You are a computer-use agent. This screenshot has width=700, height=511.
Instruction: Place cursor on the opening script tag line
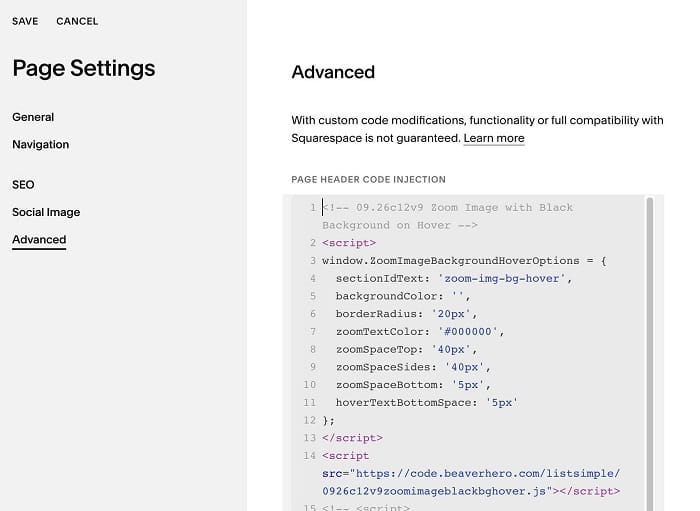349,243
